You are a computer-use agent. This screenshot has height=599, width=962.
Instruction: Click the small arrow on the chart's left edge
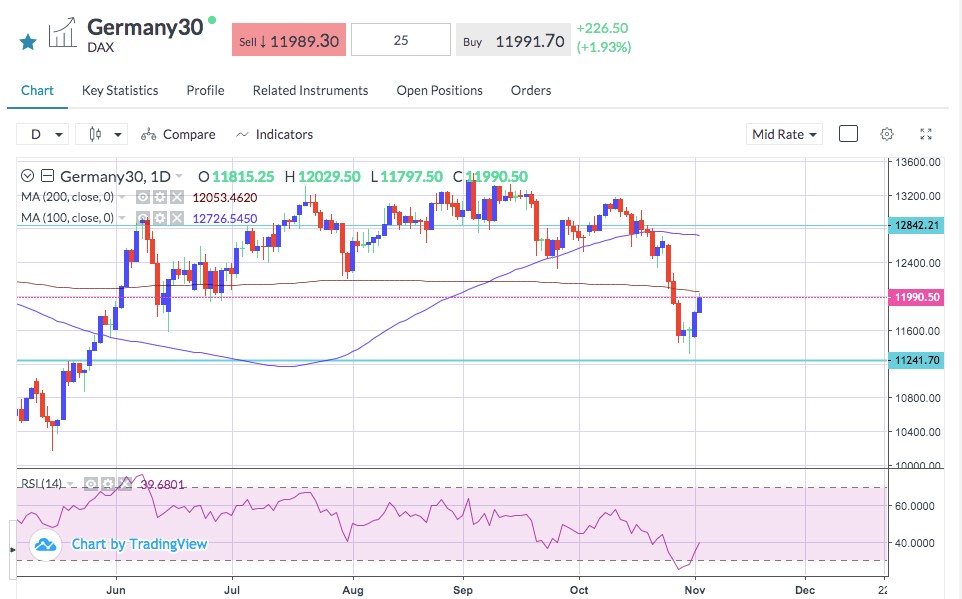(12, 549)
